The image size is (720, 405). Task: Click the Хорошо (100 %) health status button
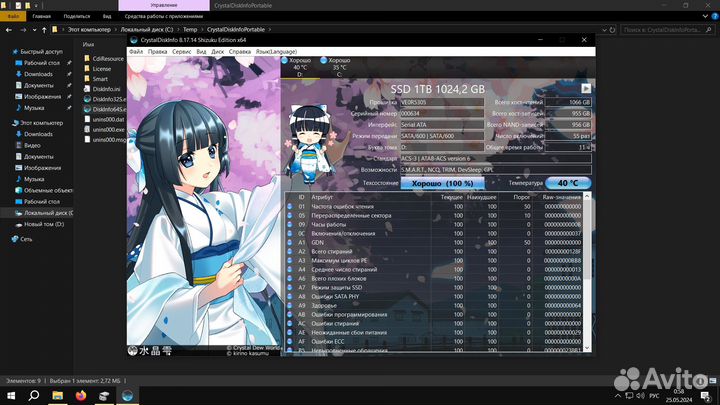click(442, 184)
